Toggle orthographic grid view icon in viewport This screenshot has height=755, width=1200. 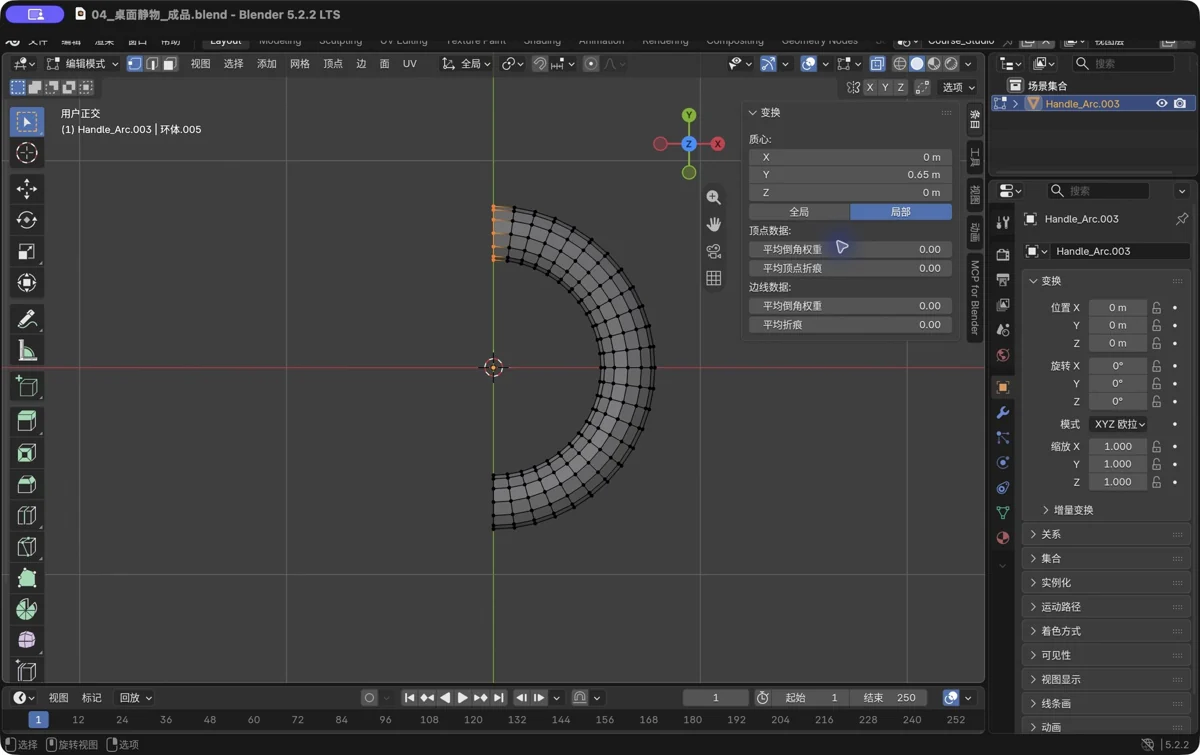click(713, 278)
